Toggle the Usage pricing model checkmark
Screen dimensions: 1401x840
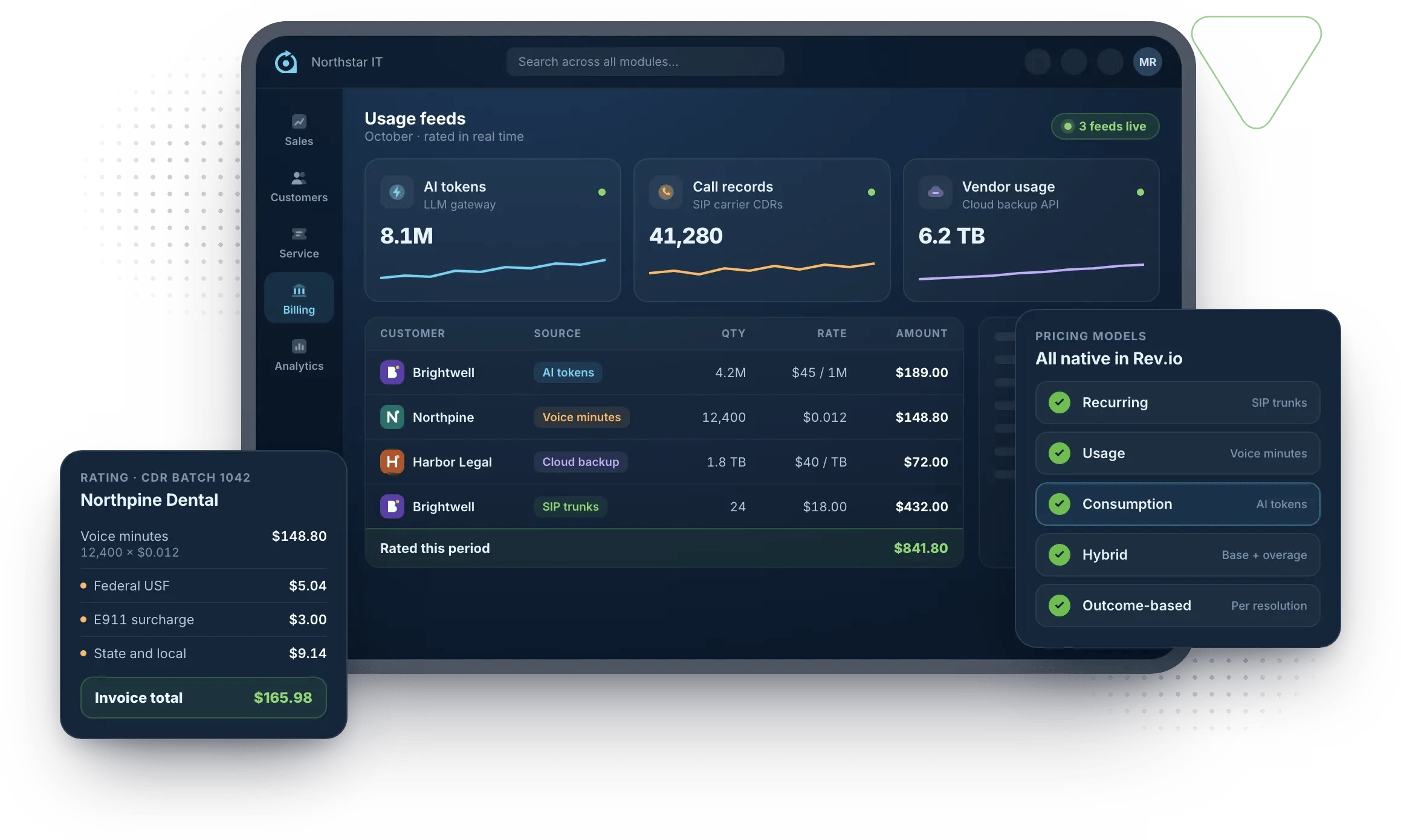click(x=1059, y=453)
